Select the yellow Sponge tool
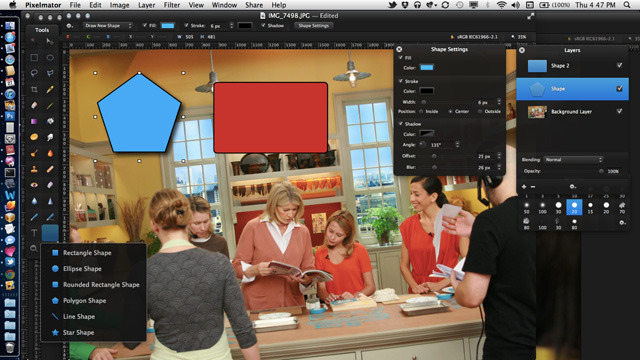 click(x=34, y=137)
